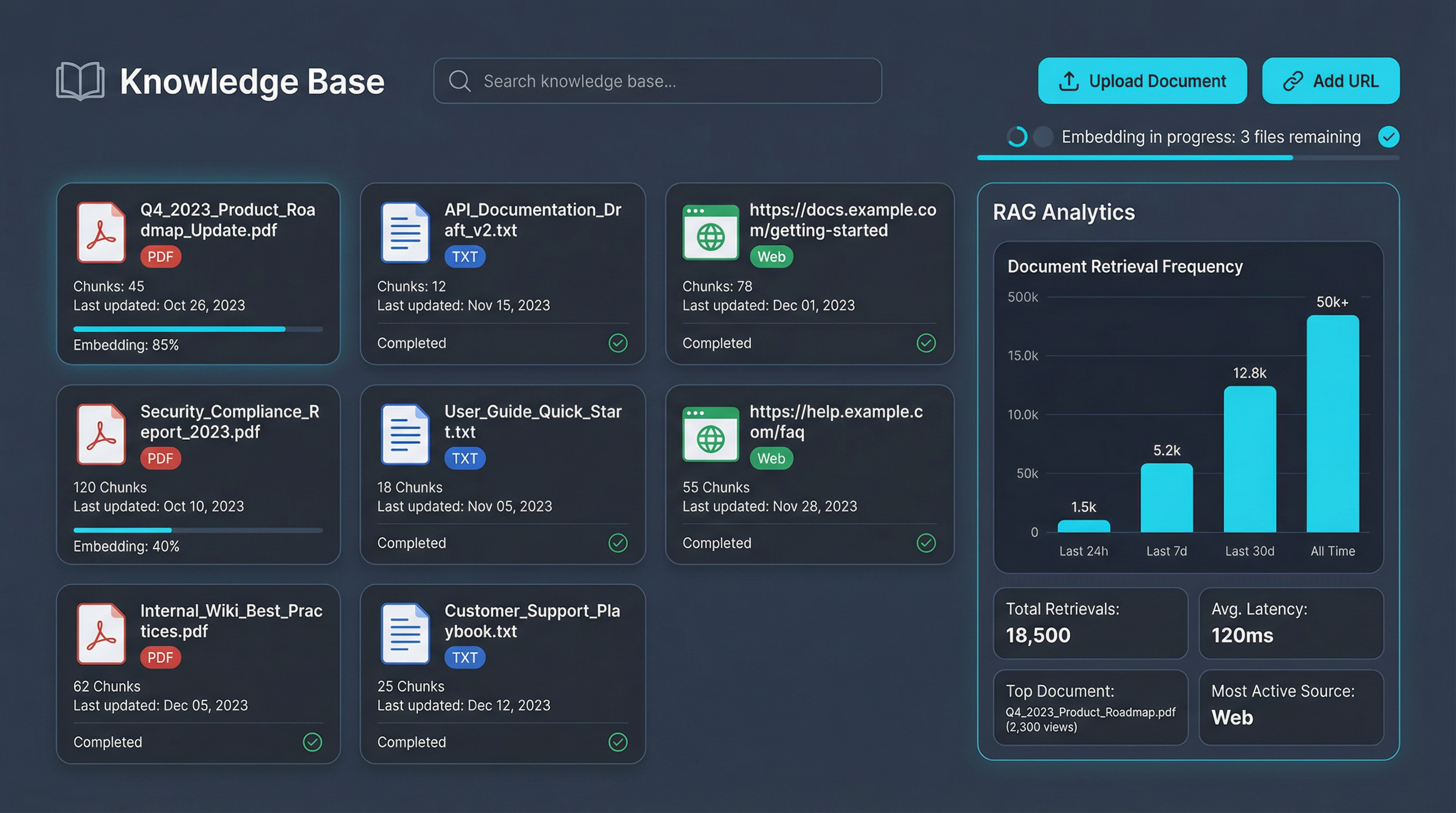Click the Add URL button
Screen dimensions: 1456x813
point(1331,81)
